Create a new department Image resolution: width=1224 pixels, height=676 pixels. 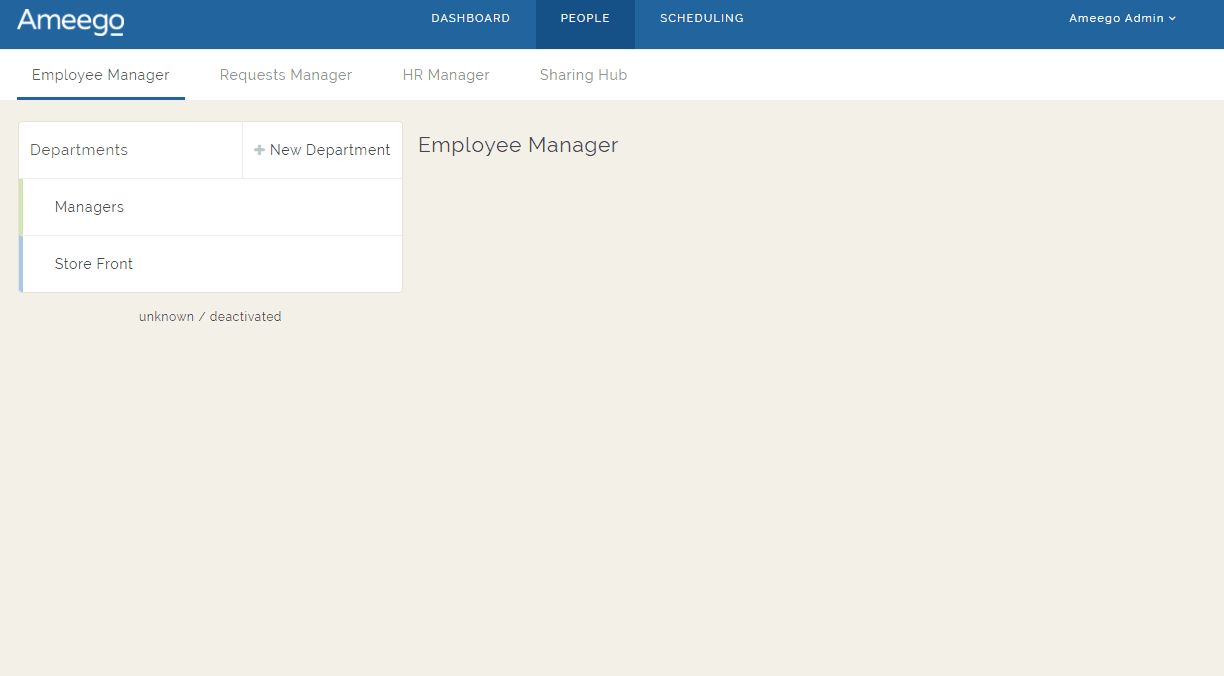[322, 149]
